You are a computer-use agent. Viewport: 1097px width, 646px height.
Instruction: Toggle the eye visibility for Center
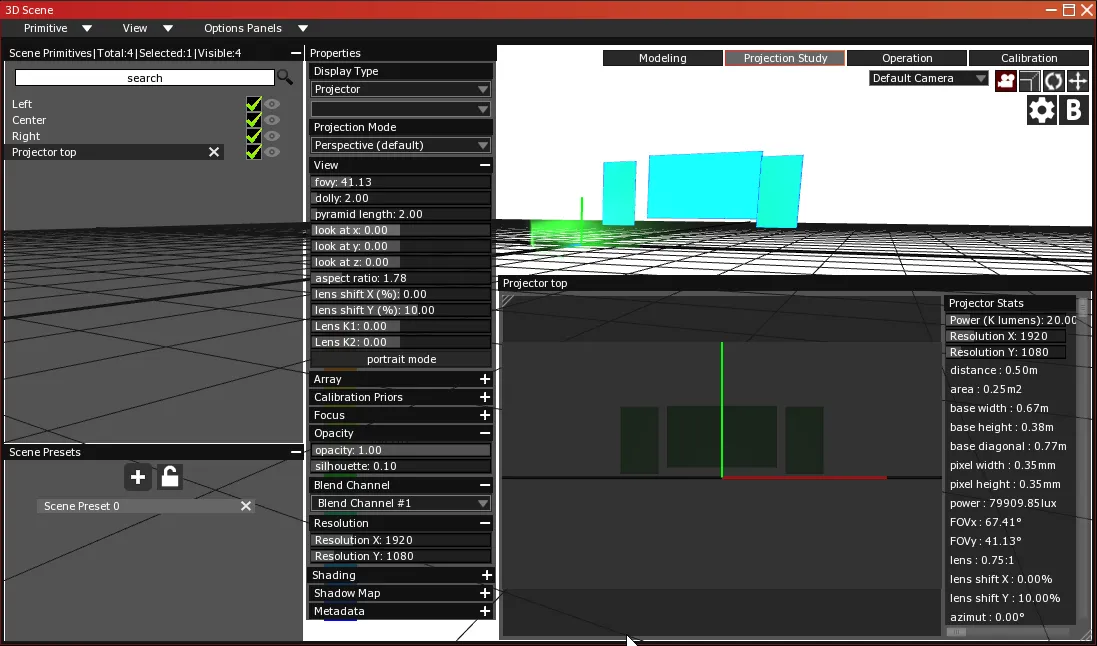(271, 120)
